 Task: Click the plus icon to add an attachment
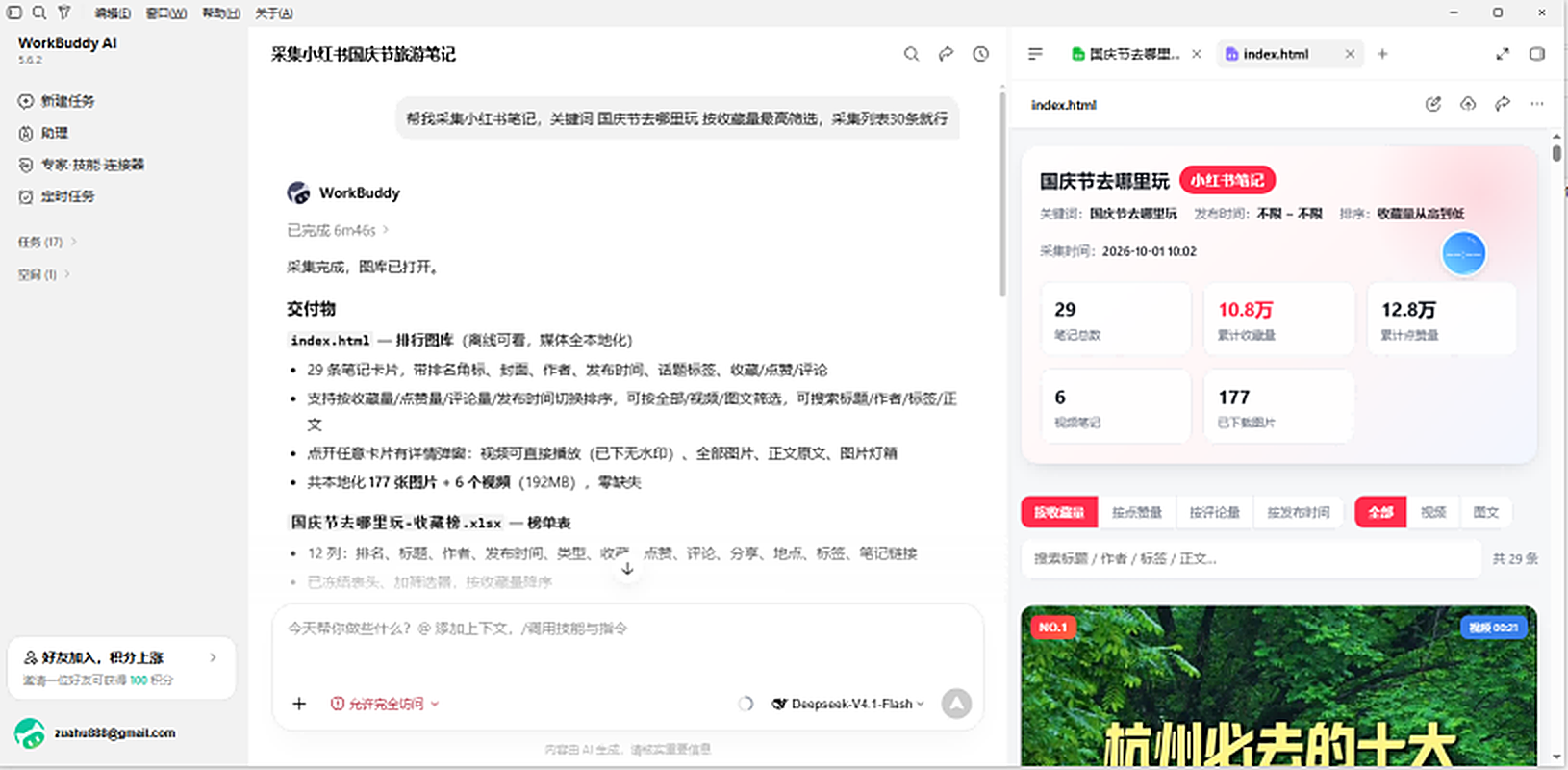pyautogui.click(x=299, y=704)
